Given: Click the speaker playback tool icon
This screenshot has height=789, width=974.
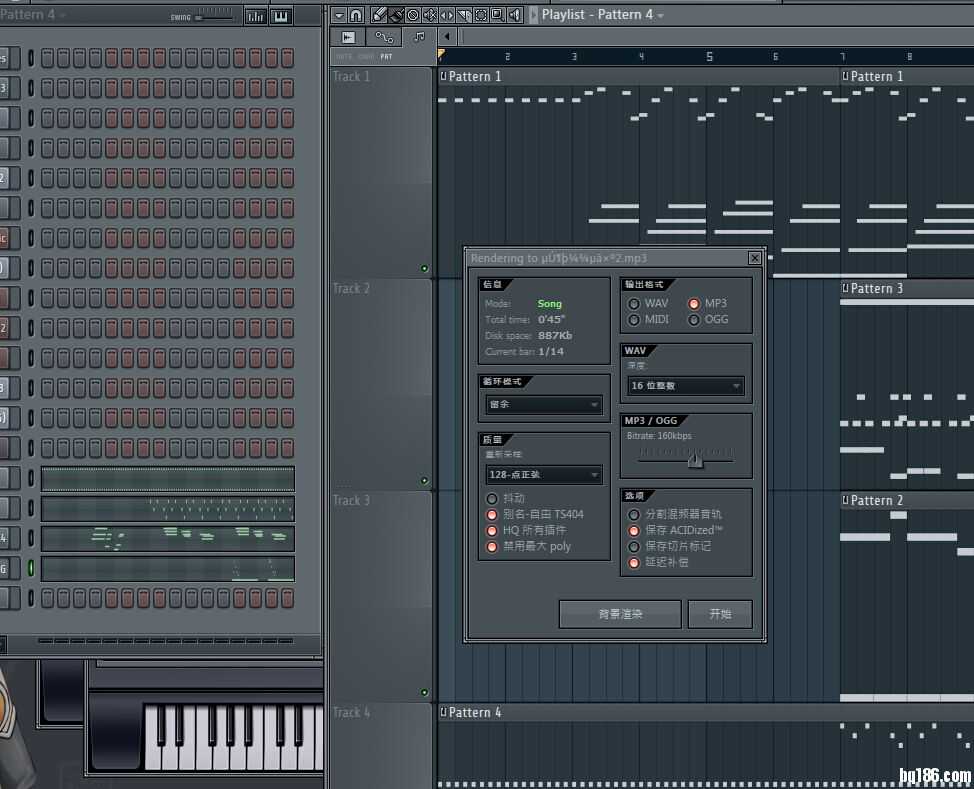Looking at the screenshot, I should coord(515,15).
